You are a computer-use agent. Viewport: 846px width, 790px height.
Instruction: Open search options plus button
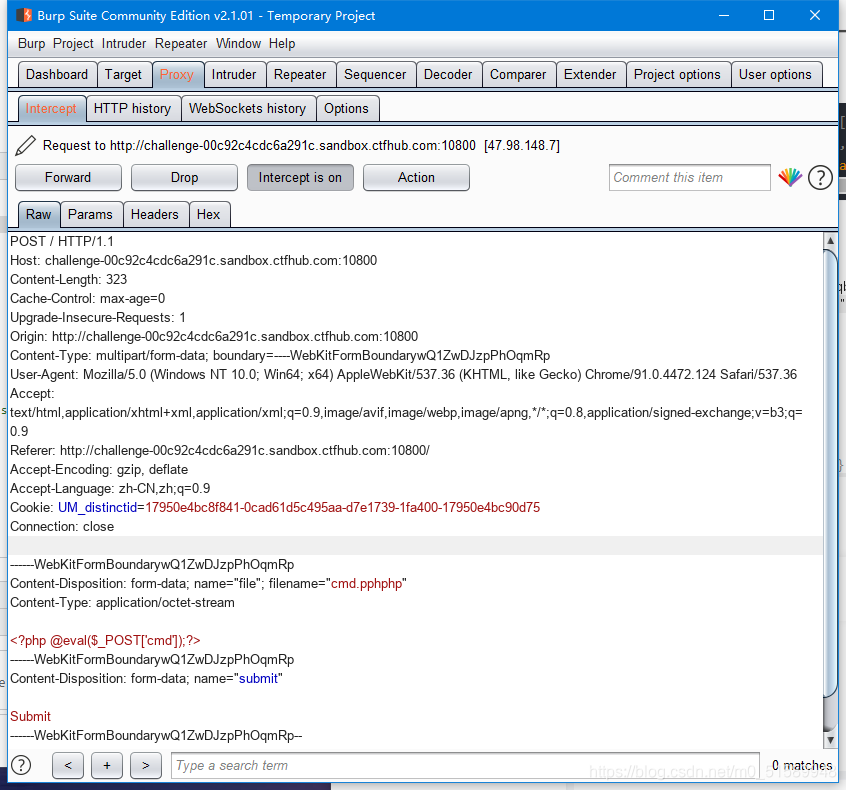[x=107, y=765]
